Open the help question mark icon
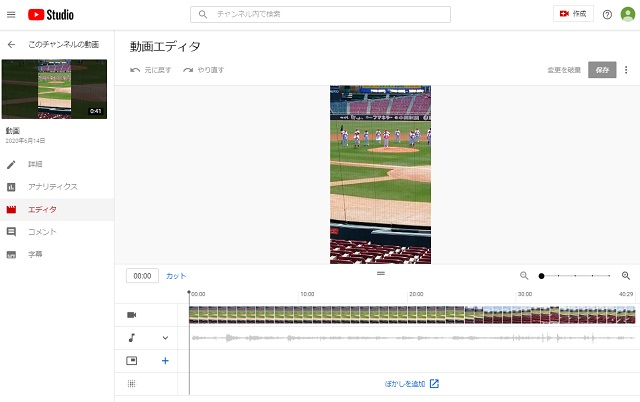Screen dimensions: 640x402 click(607, 15)
